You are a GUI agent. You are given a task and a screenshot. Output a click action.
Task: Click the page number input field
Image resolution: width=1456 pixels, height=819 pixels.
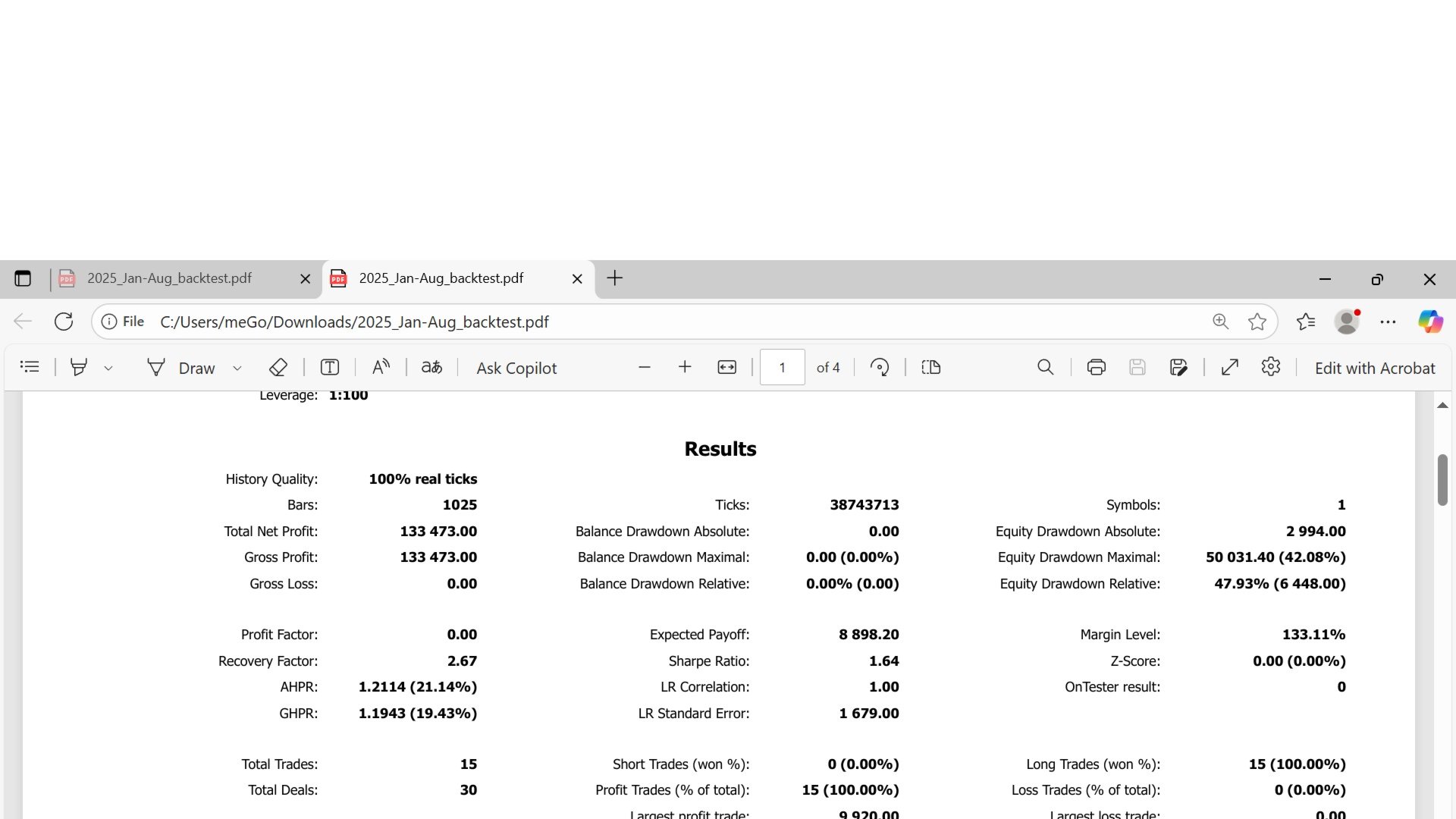click(x=782, y=367)
